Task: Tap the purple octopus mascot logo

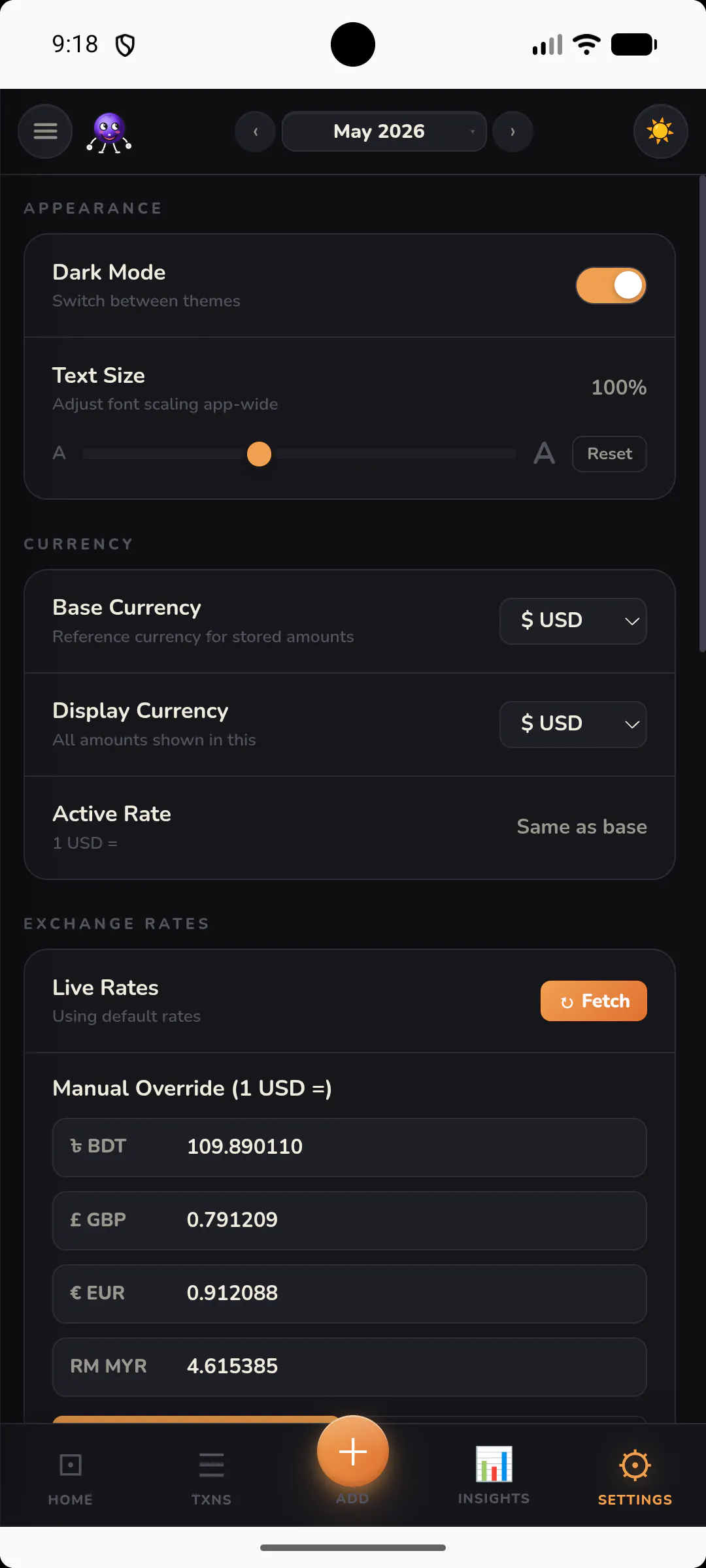Action: (109, 133)
